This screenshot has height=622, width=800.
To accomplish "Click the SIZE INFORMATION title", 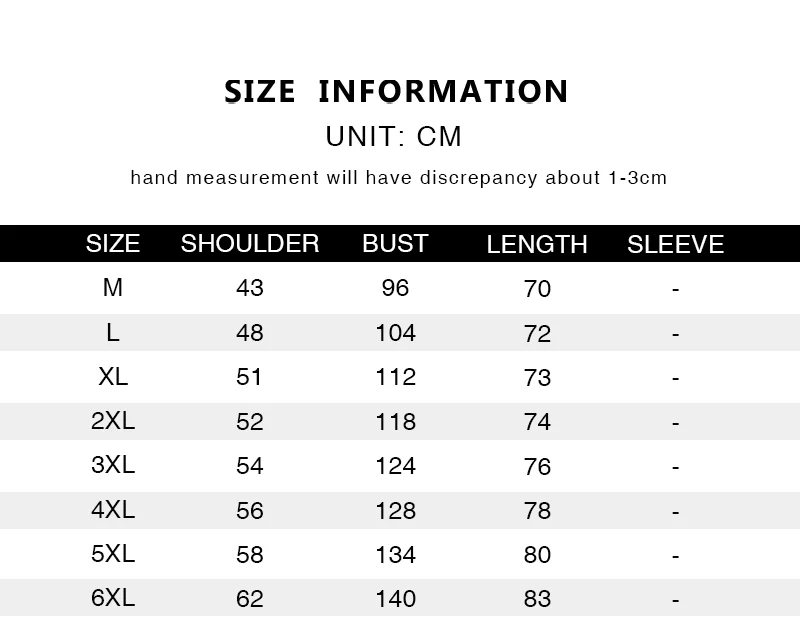I will coord(397,91).
